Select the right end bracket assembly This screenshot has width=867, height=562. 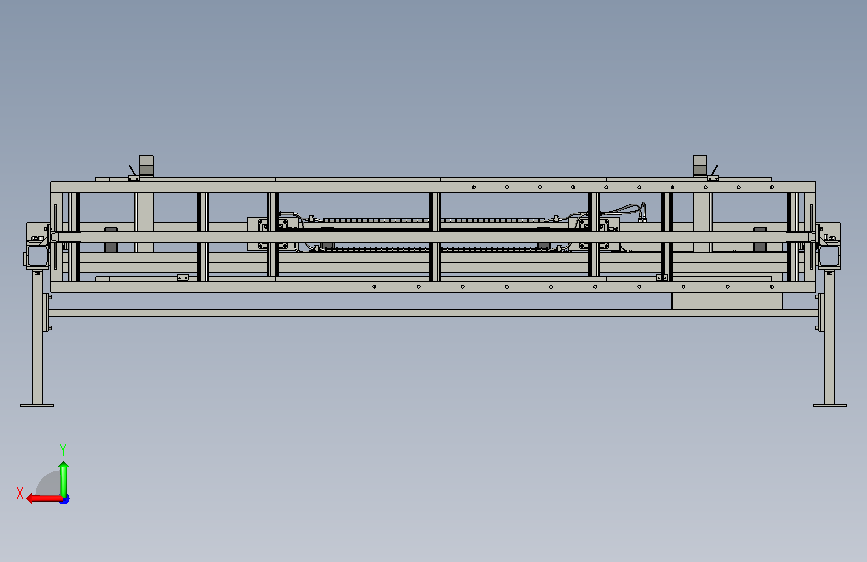[829, 247]
